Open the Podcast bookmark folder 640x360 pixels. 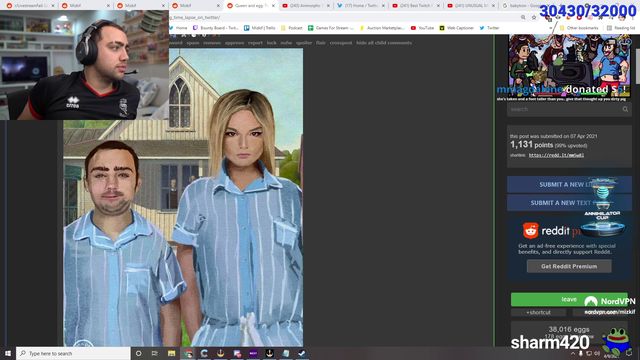291,28
